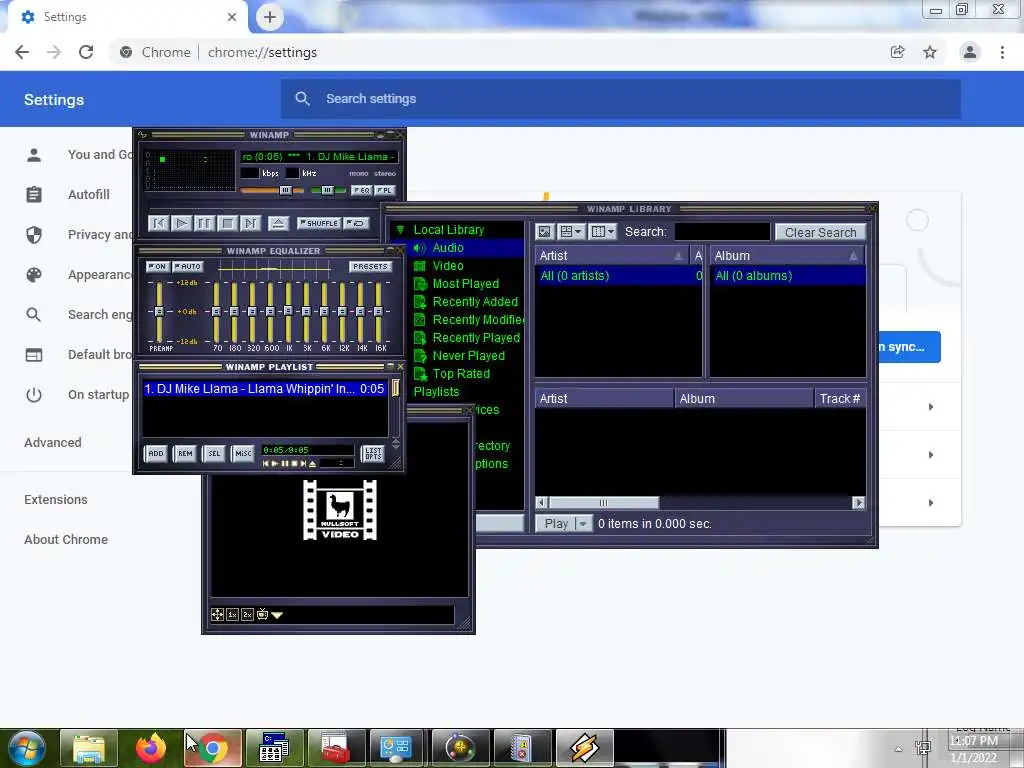
Task: Click Chrome bookmark star icon
Action: click(x=930, y=52)
